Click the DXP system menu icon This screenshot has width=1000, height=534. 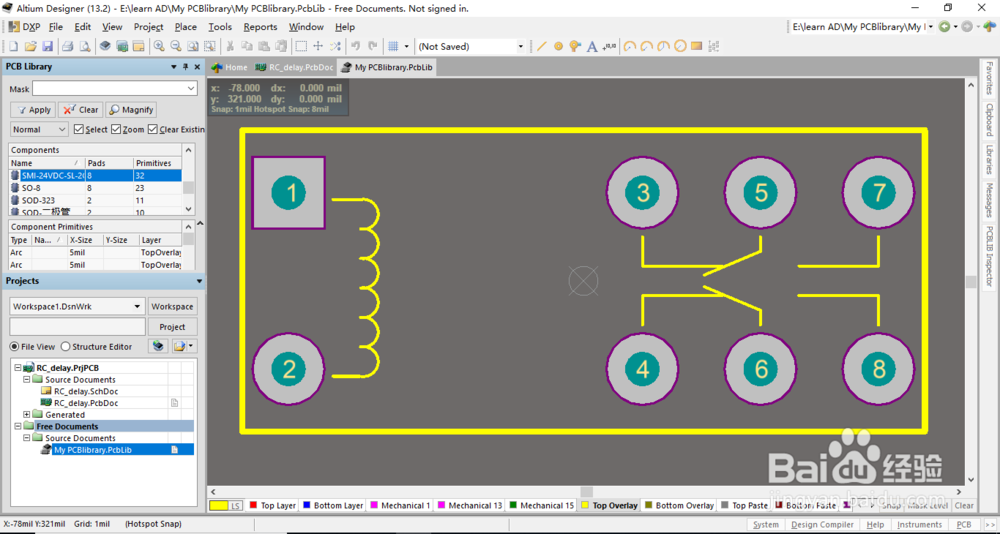click(x=23, y=27)
